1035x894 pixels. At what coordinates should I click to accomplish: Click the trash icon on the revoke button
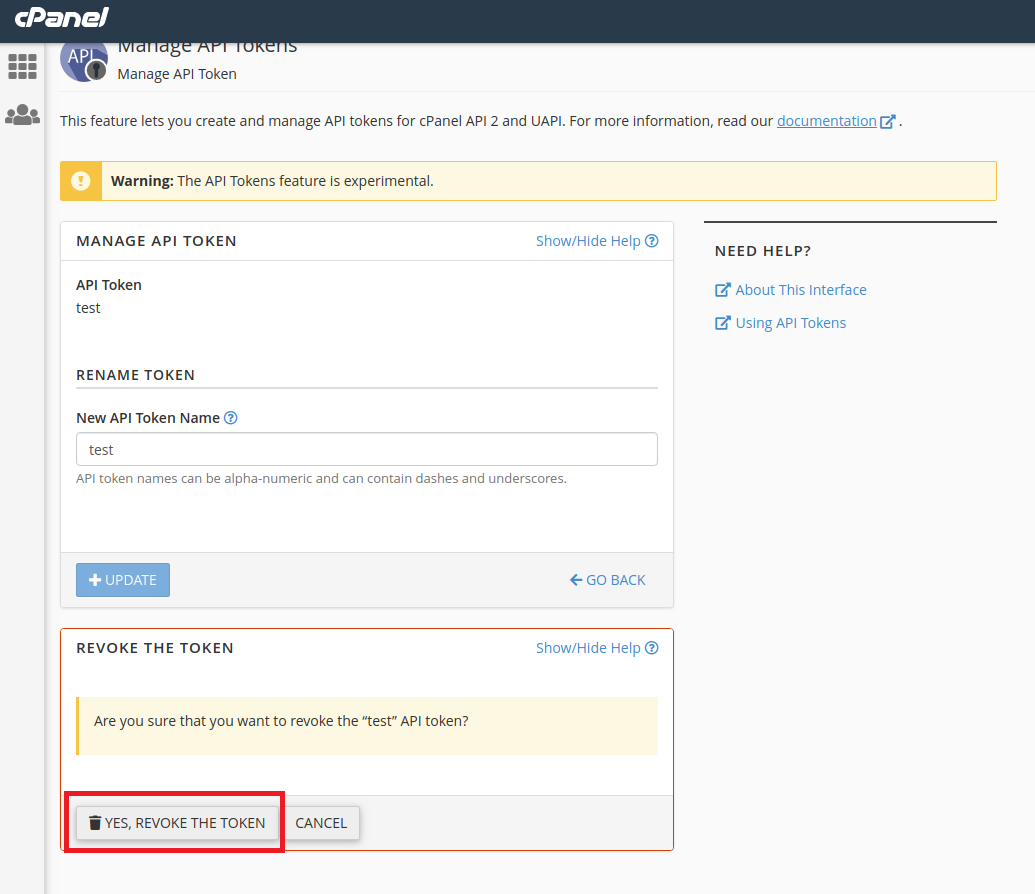click(96, 822)
